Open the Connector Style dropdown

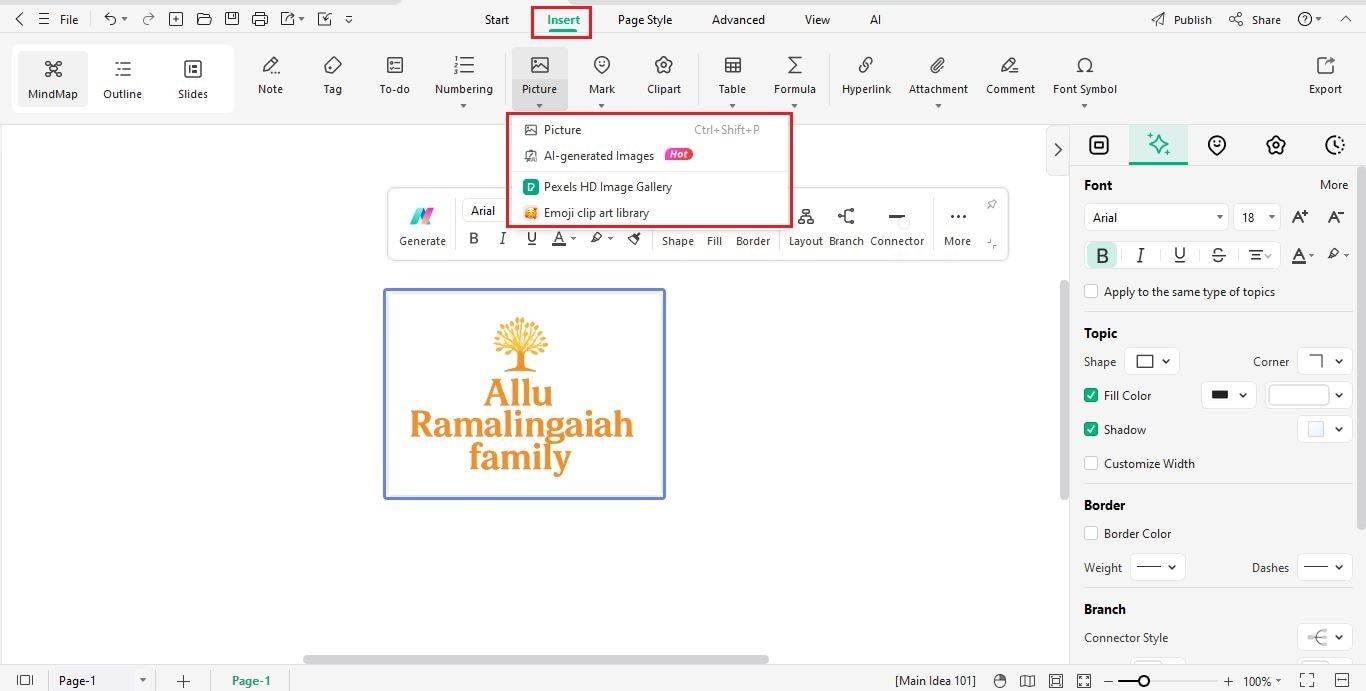click(1324, 637)
